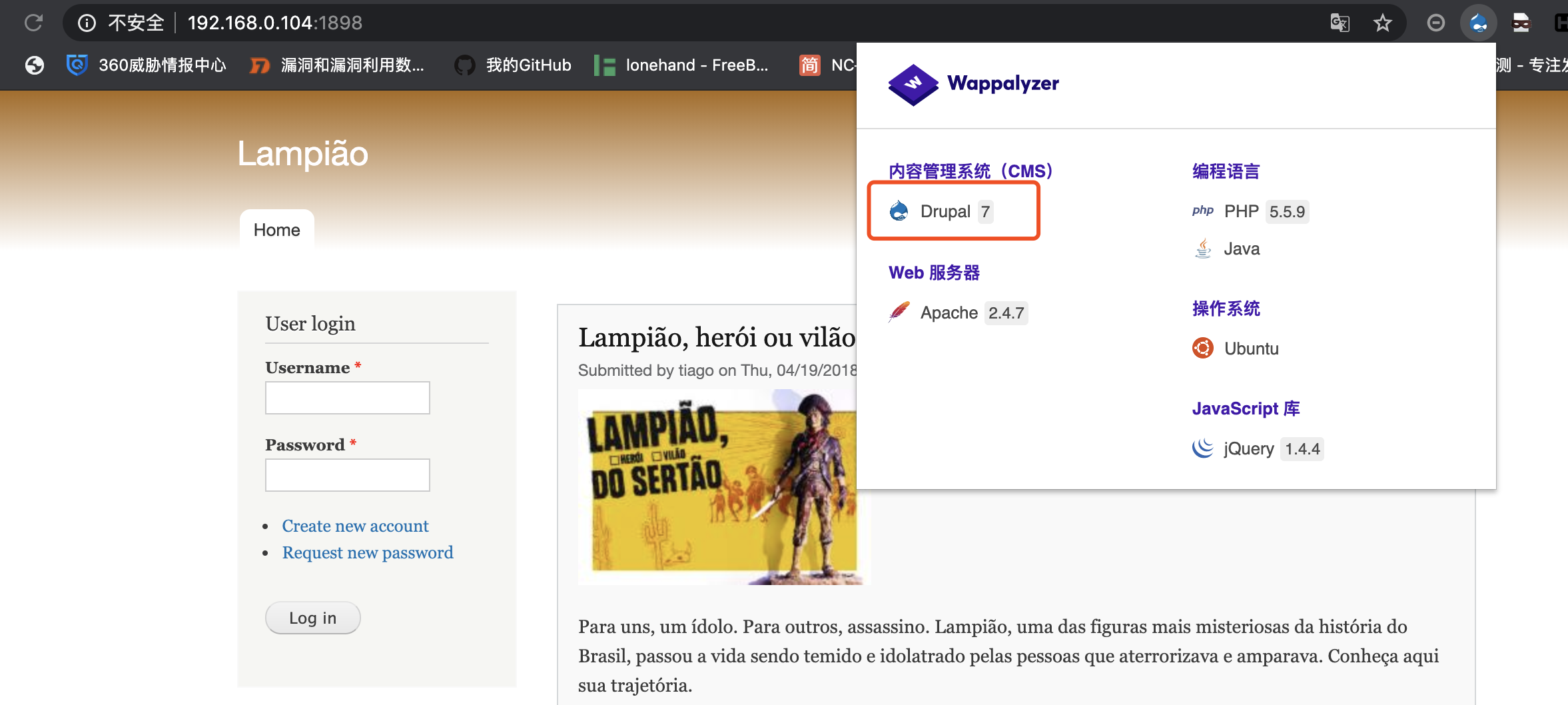Click the Lampião site title
Screen dimensions: 1568x705
(302, 153)
